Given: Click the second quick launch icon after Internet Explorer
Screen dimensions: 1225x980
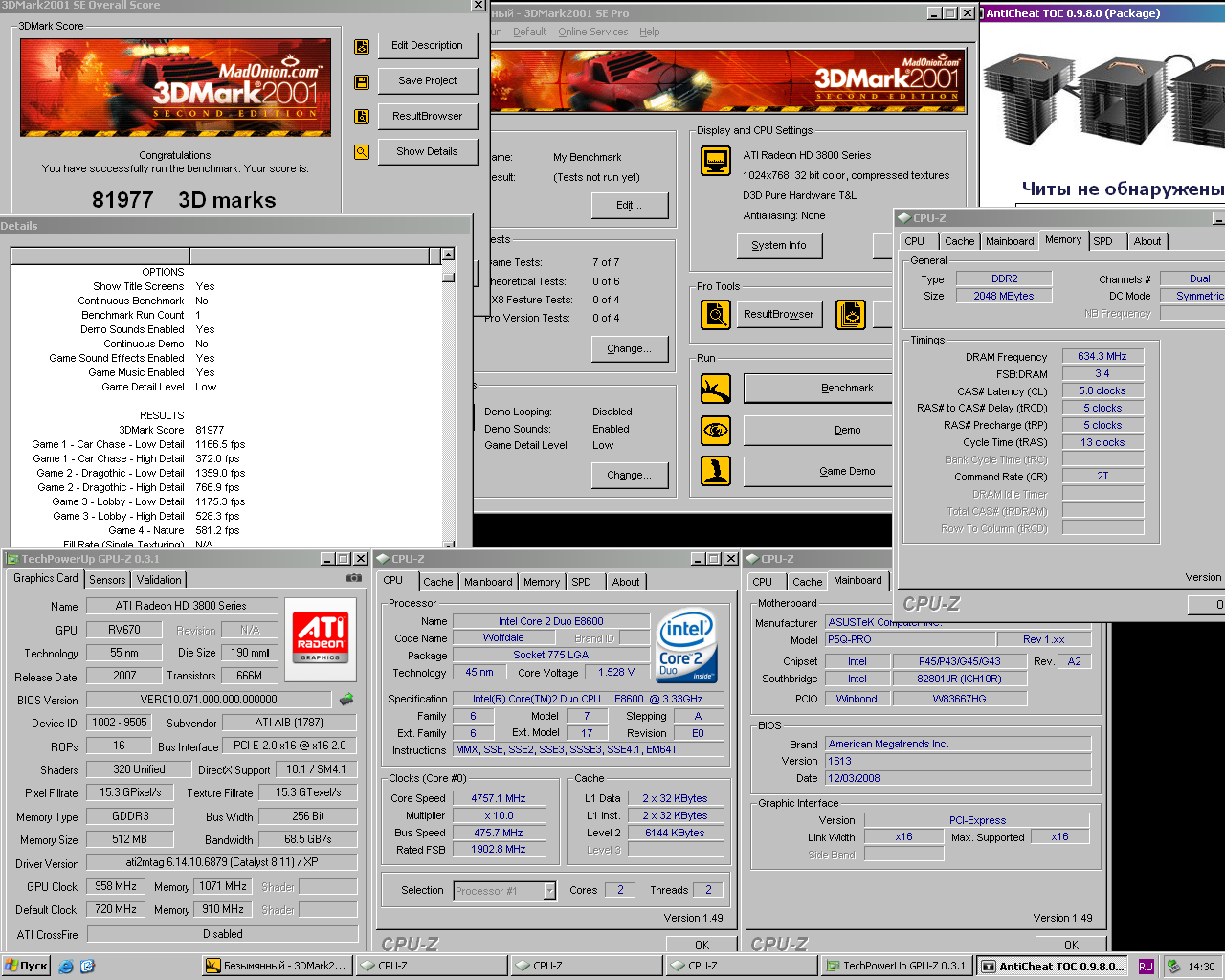Looking at the screenshot, I should [87, 967].
